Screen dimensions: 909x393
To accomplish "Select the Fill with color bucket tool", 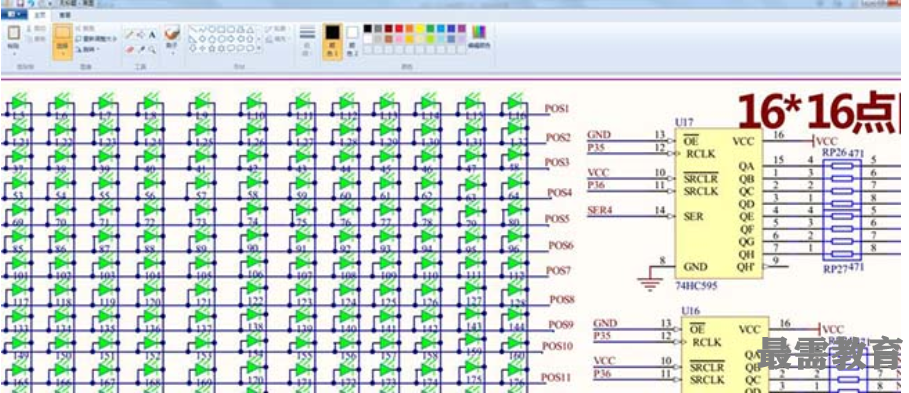I will 140,34.
